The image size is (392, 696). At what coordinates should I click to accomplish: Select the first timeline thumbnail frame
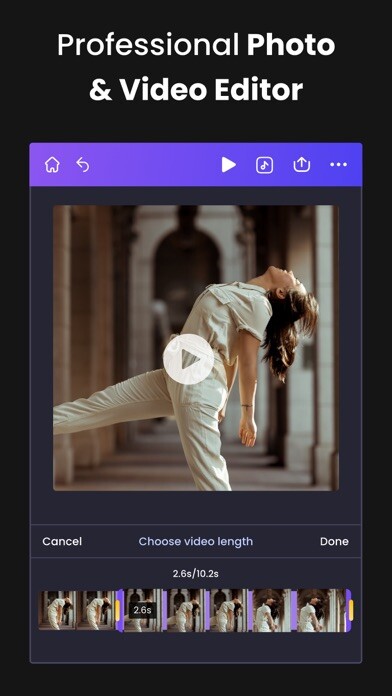click(57, 609)
